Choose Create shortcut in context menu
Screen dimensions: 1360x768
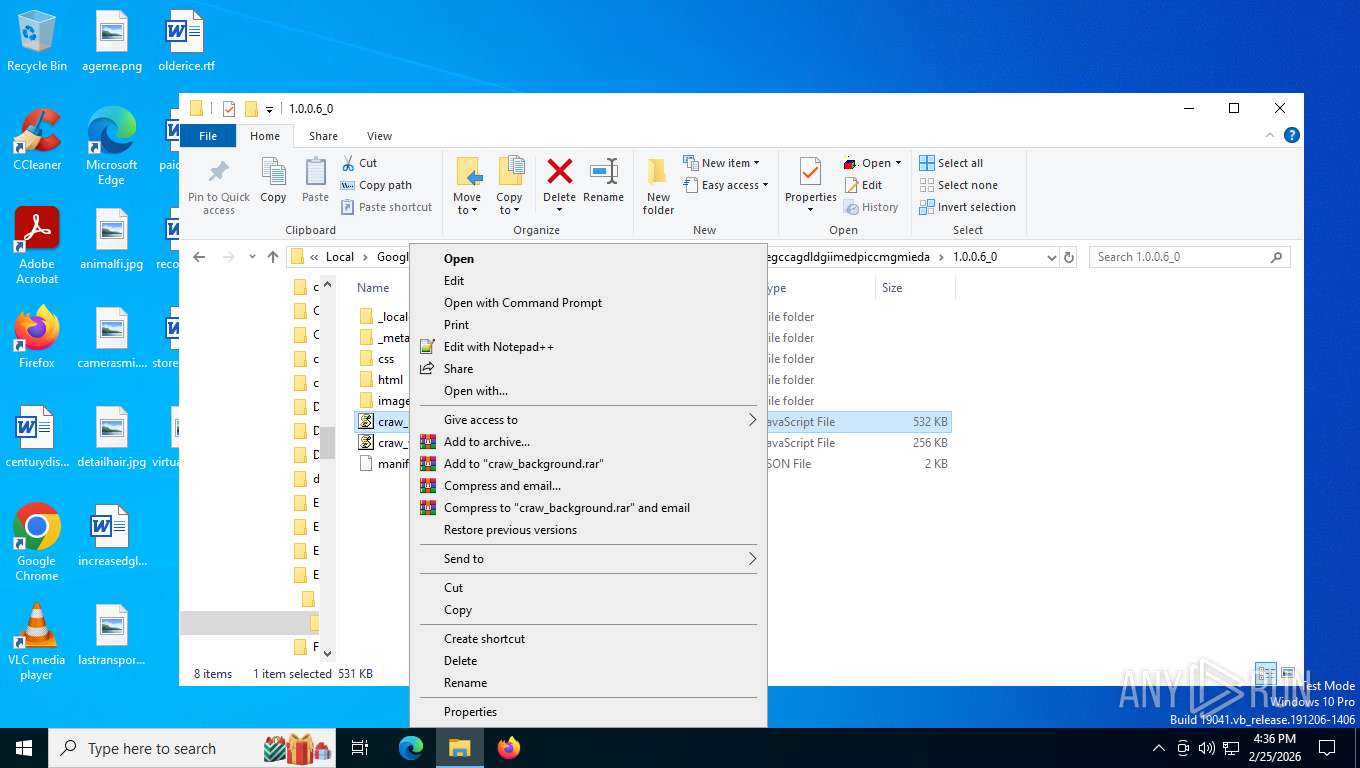(588, 638)
